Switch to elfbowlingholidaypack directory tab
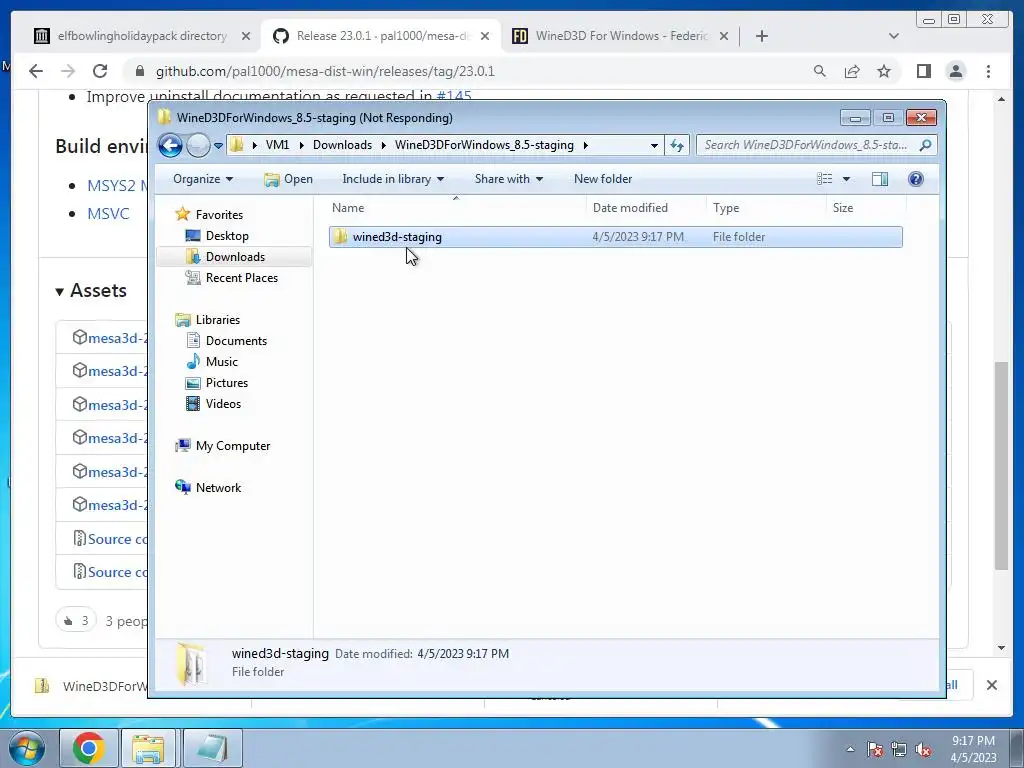The width and height of the screenshot is (1024, 768). (x=142, y=36)
